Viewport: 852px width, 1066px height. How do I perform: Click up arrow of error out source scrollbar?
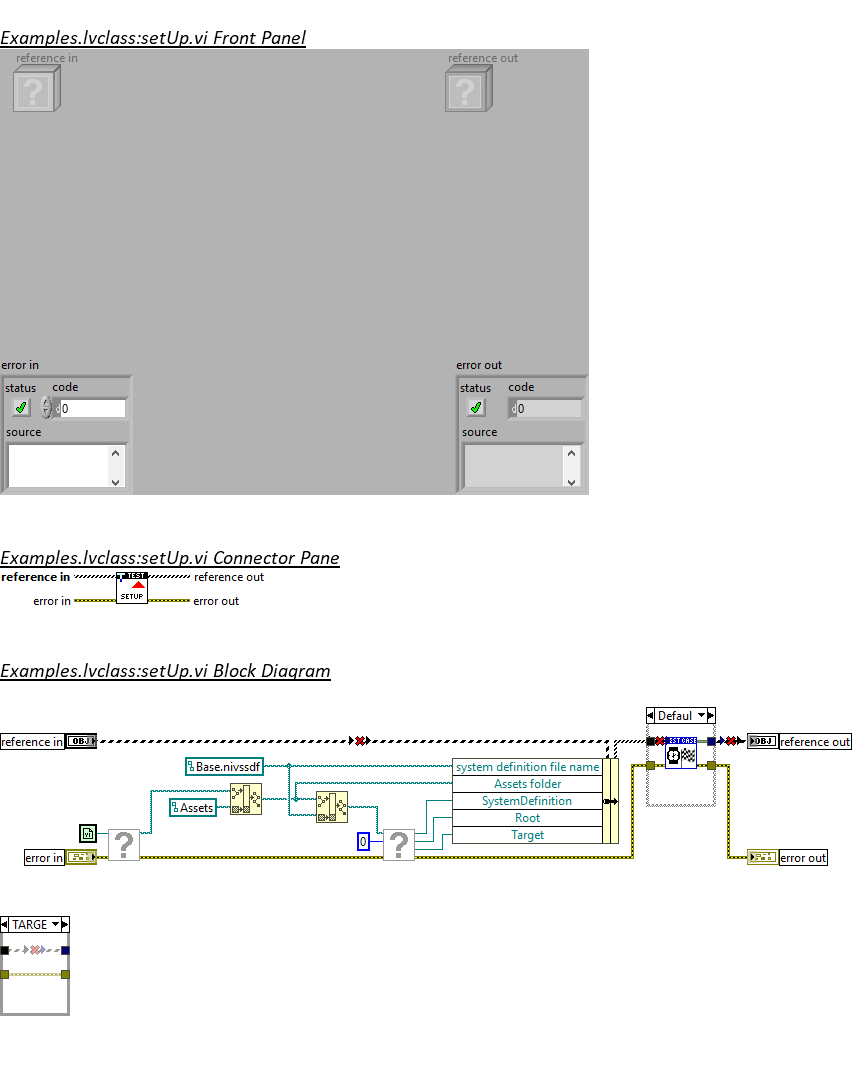tap(572, 453)
